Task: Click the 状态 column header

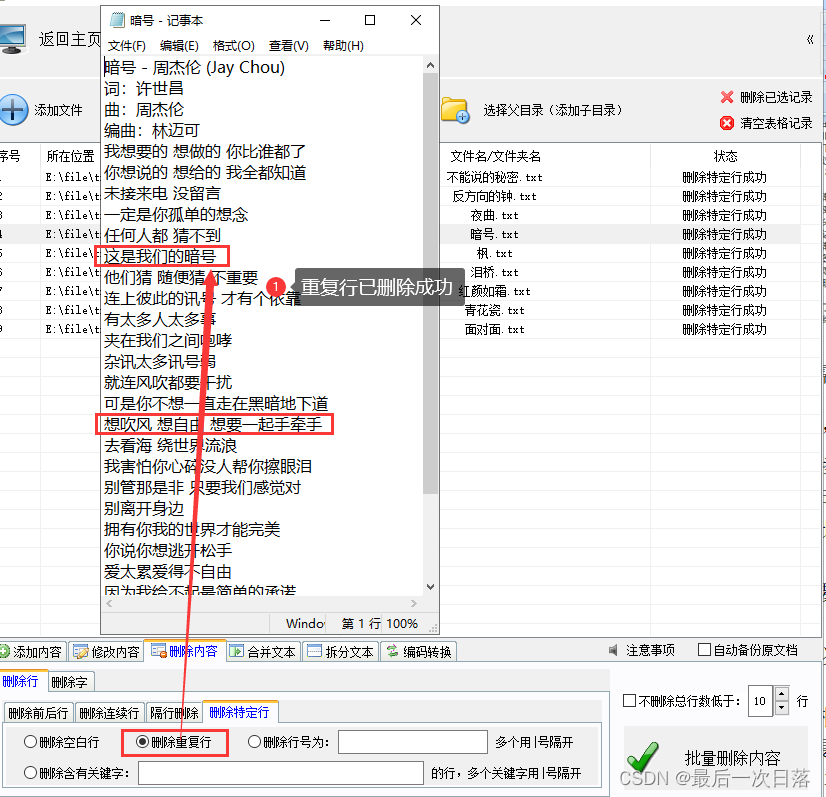Action: click(725, 156)
